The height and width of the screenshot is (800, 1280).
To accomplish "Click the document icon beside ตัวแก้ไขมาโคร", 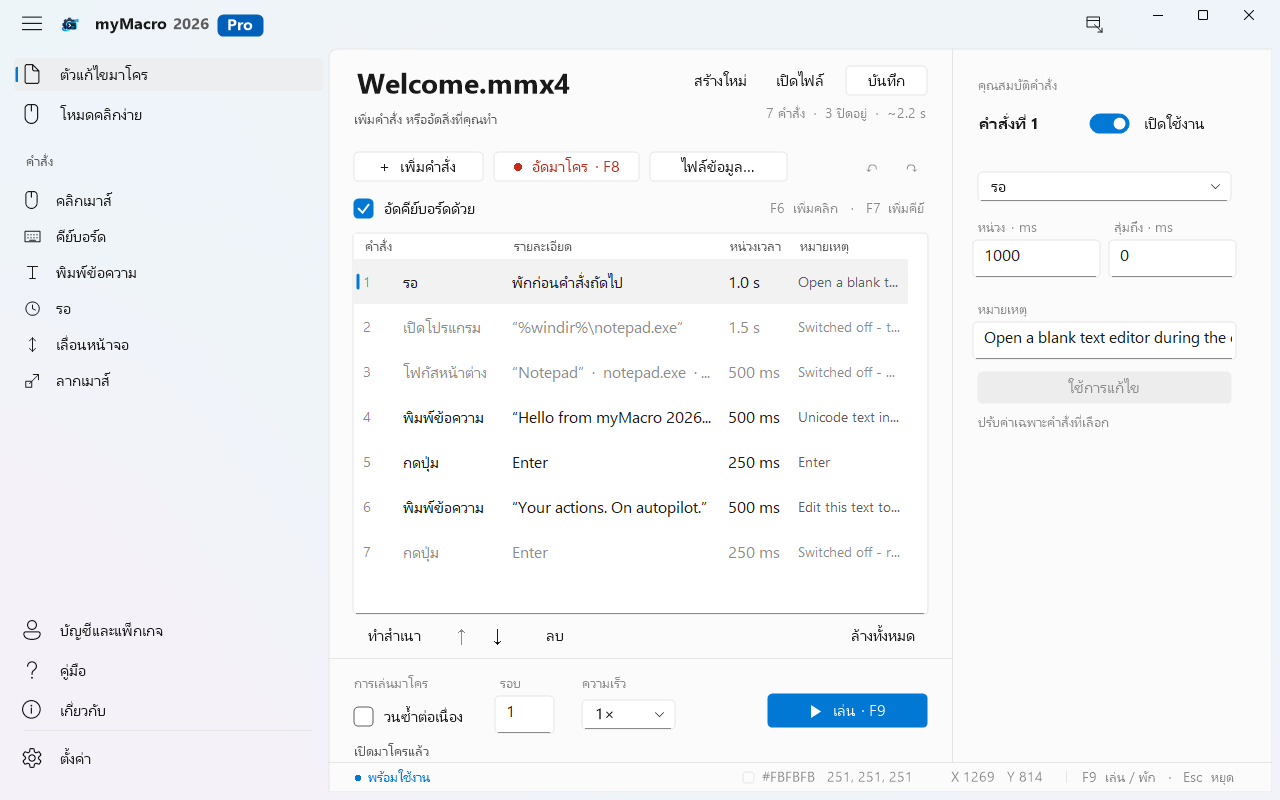I will click(x=32, y=74).
